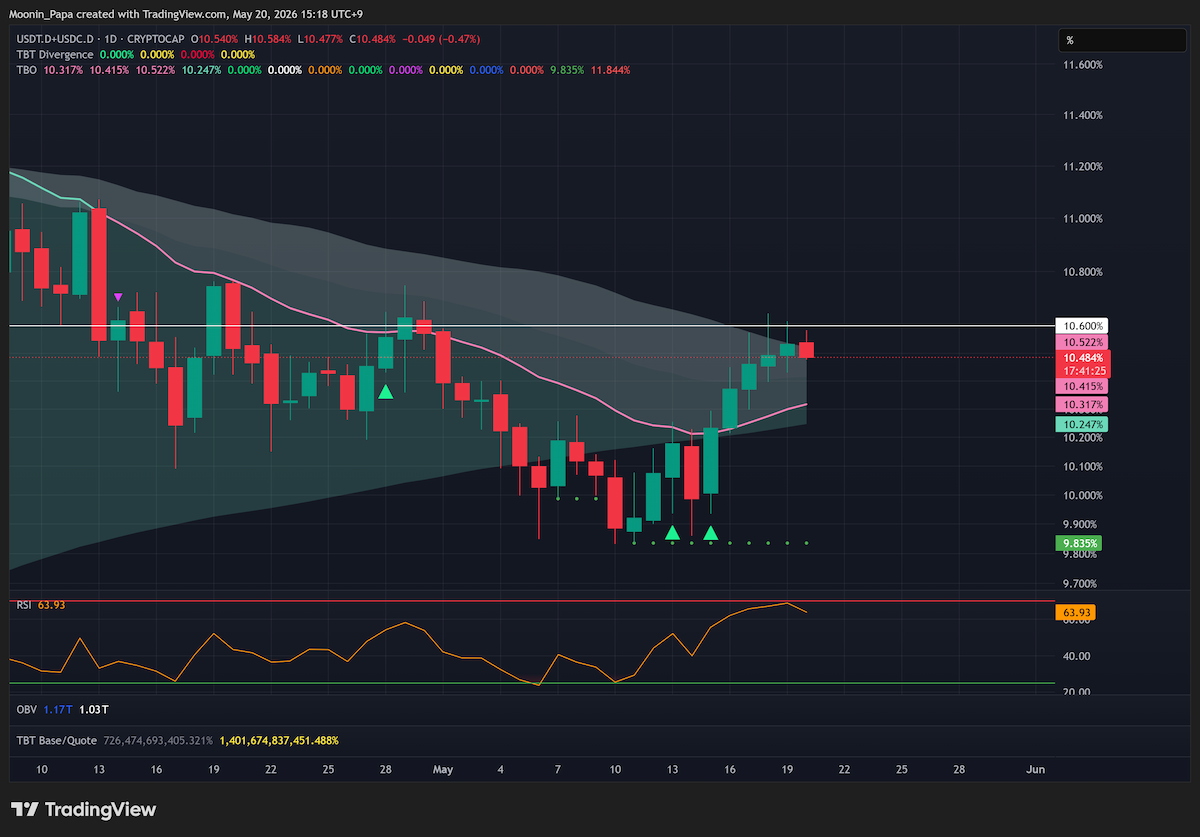Click the 11.000% price scale label

click(1083, 218)
